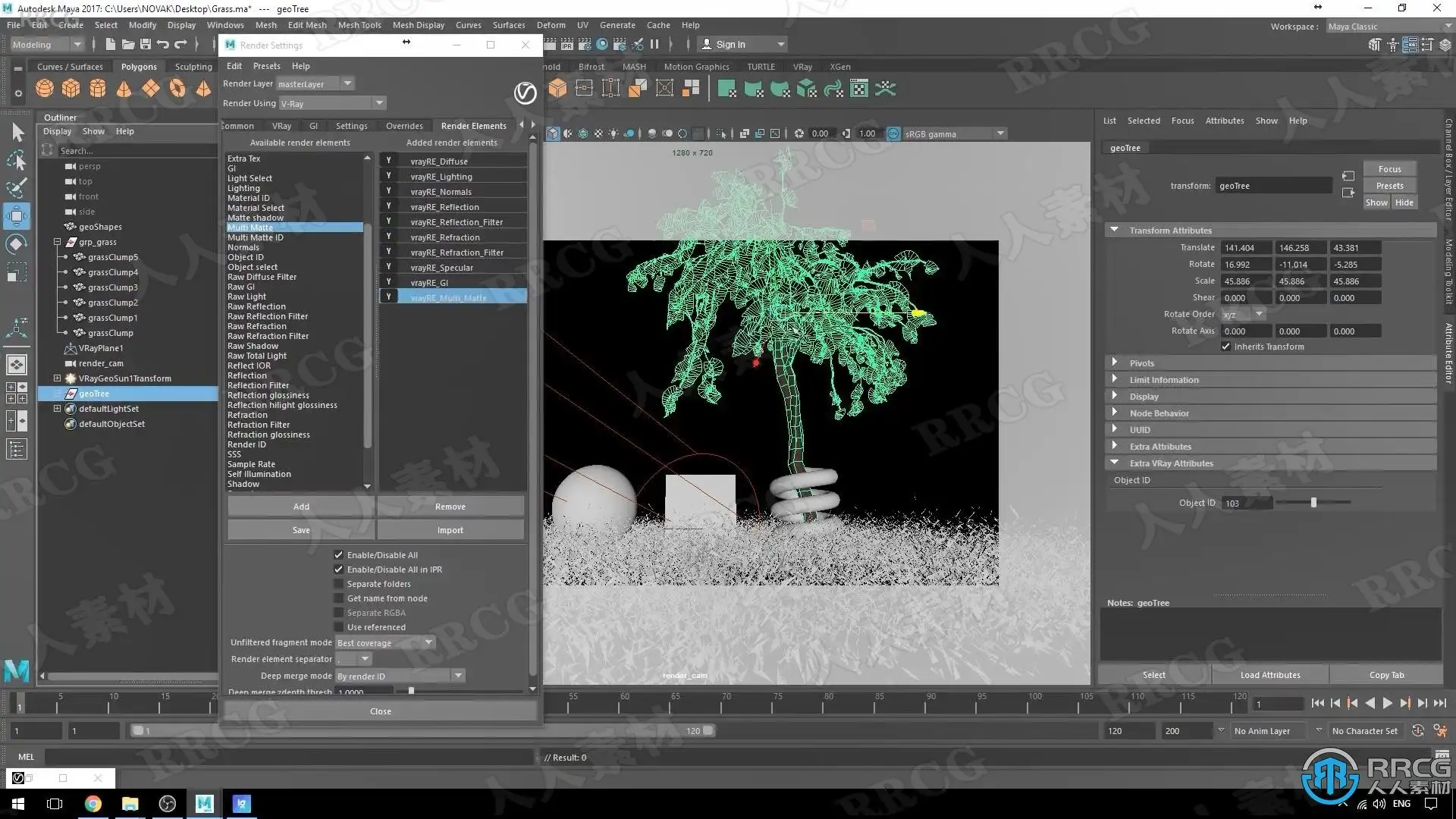Create a polygon cube from shelf
1456x819 pixels.
click(x=71, y=89)
